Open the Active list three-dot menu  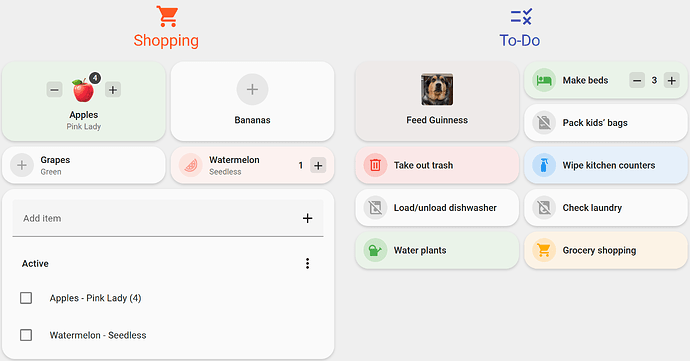coord(307,263)
